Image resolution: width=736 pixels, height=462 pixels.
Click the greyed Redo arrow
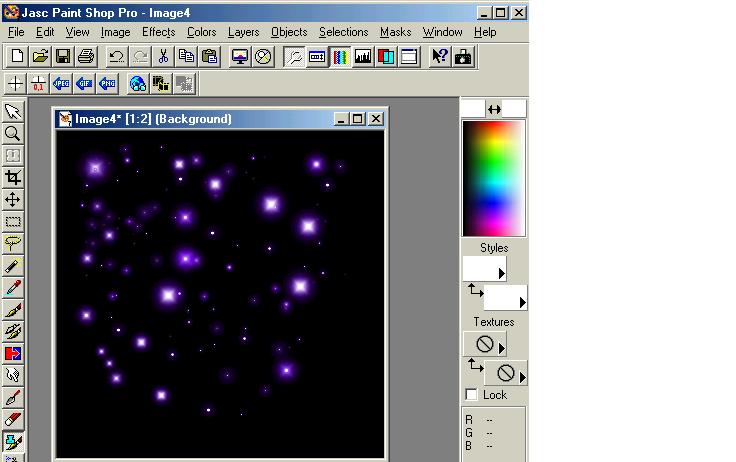click(140, 57)
